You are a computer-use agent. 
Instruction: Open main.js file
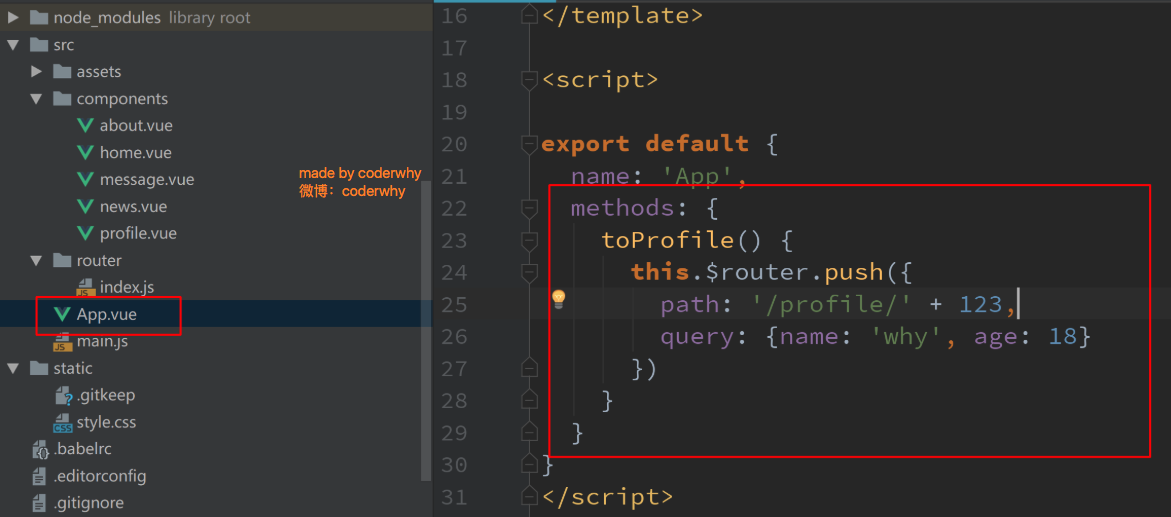102,342
